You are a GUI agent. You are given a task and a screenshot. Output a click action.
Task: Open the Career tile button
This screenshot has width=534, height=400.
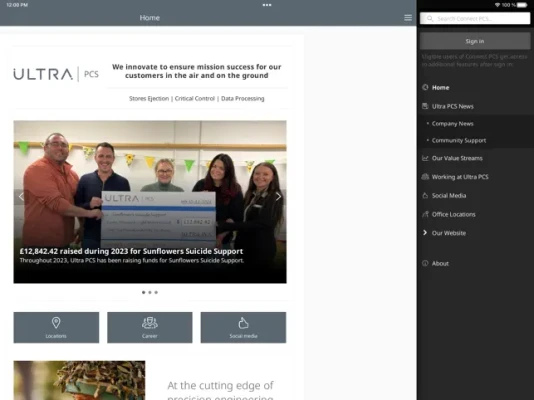coord(150,327)
